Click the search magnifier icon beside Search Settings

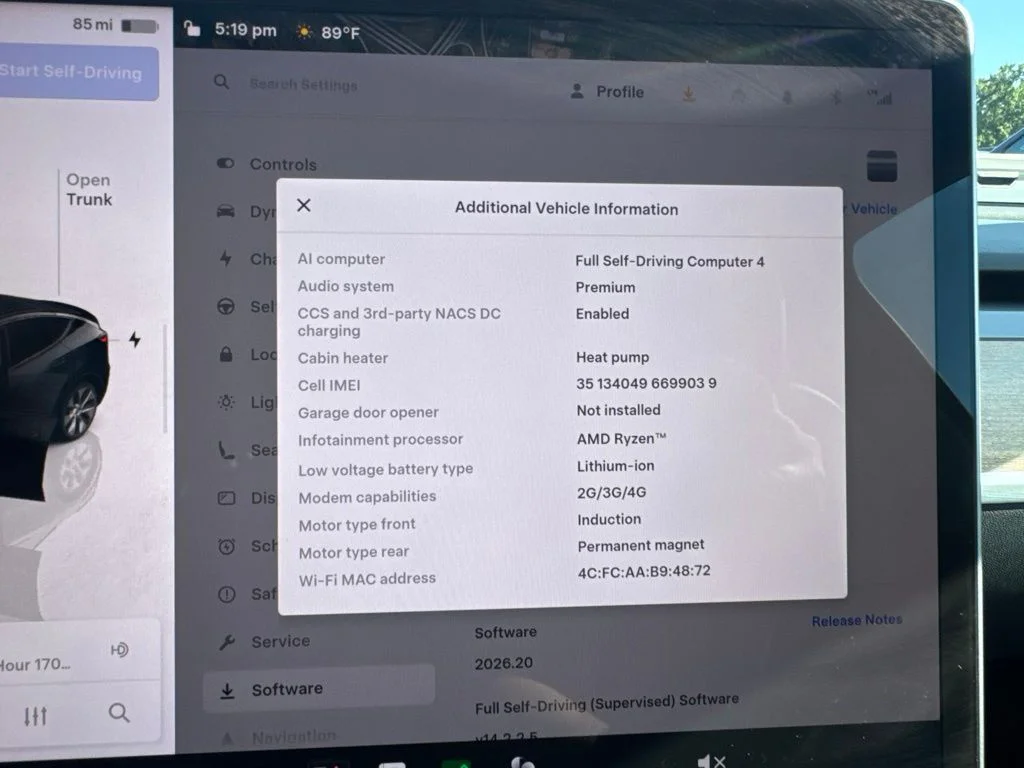point(221,82)
